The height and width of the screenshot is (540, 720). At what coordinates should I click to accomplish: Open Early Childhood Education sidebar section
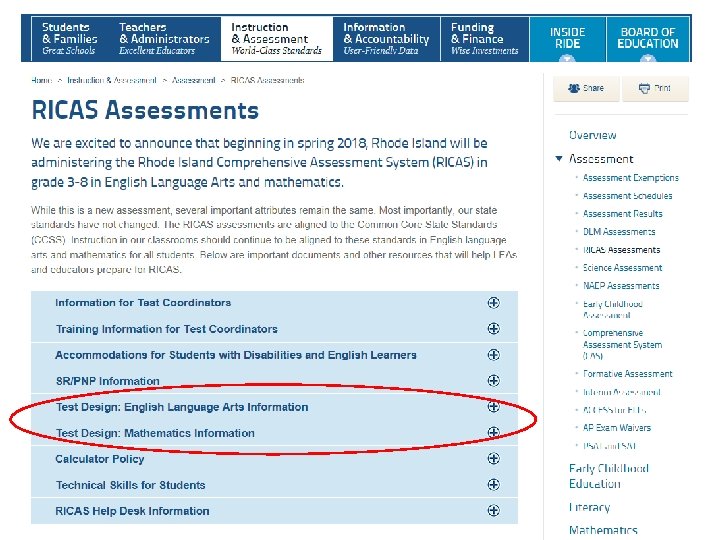tap(608, 476)
